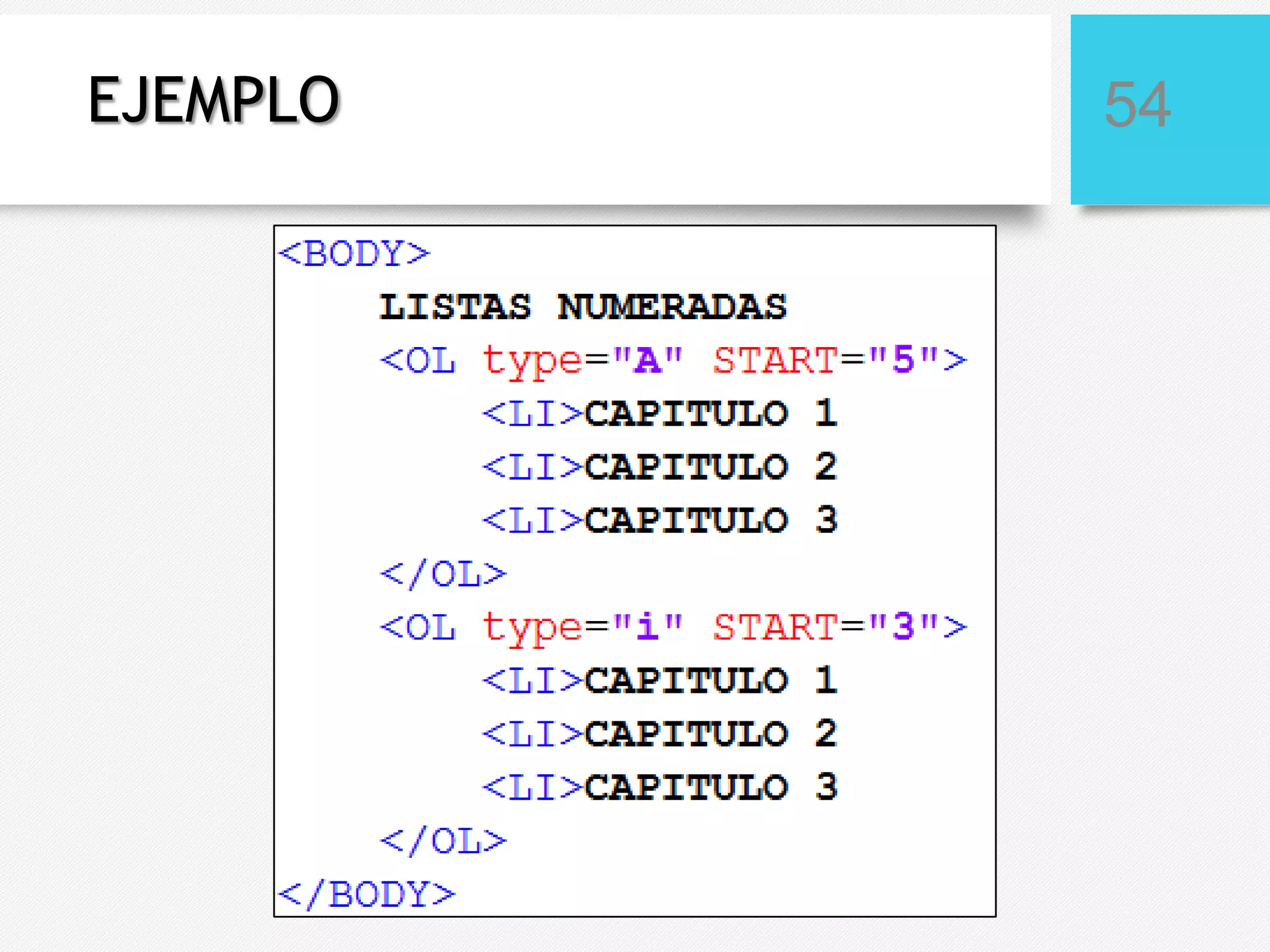Select the opening <BODY> tag

353,253
